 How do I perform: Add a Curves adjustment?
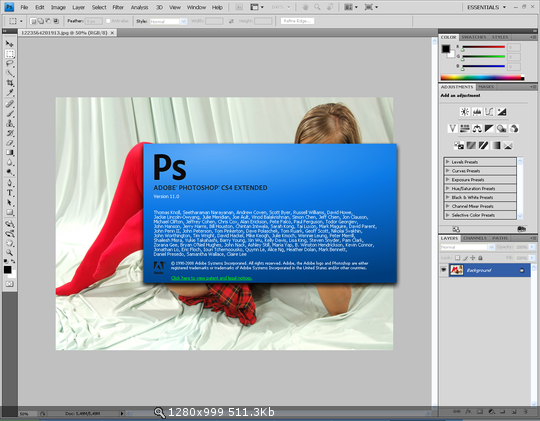point(489,112)
